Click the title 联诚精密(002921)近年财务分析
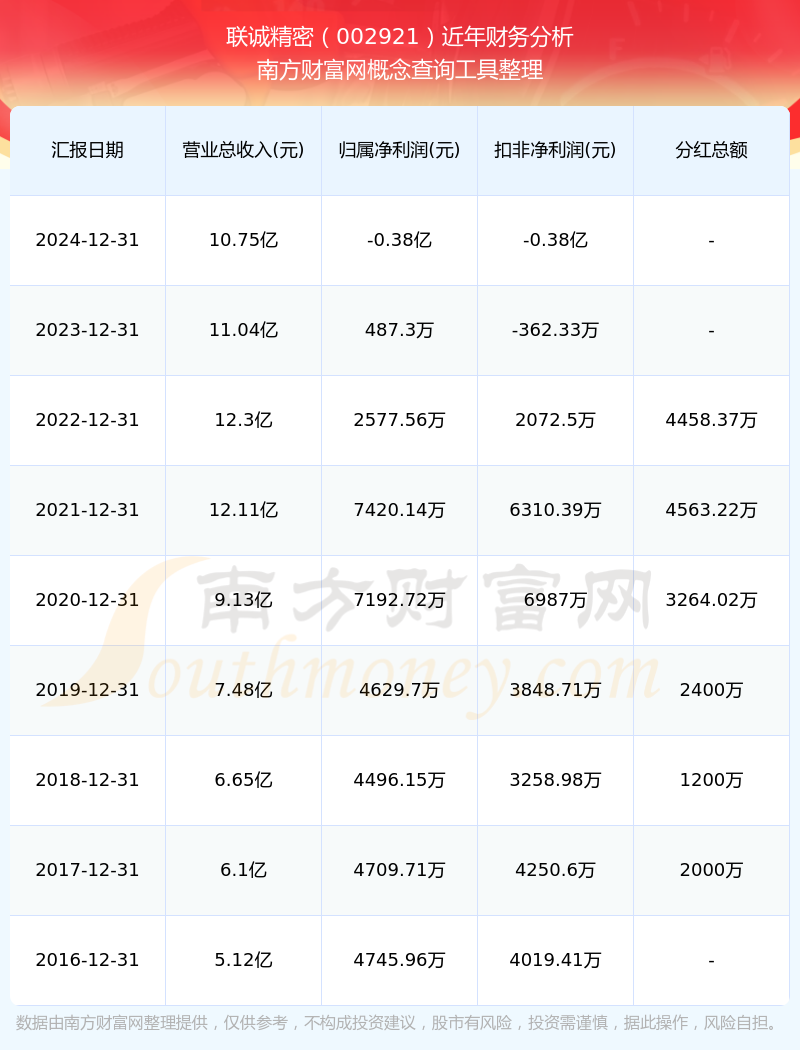This screenshot has width=800, height=1050. 400,37
